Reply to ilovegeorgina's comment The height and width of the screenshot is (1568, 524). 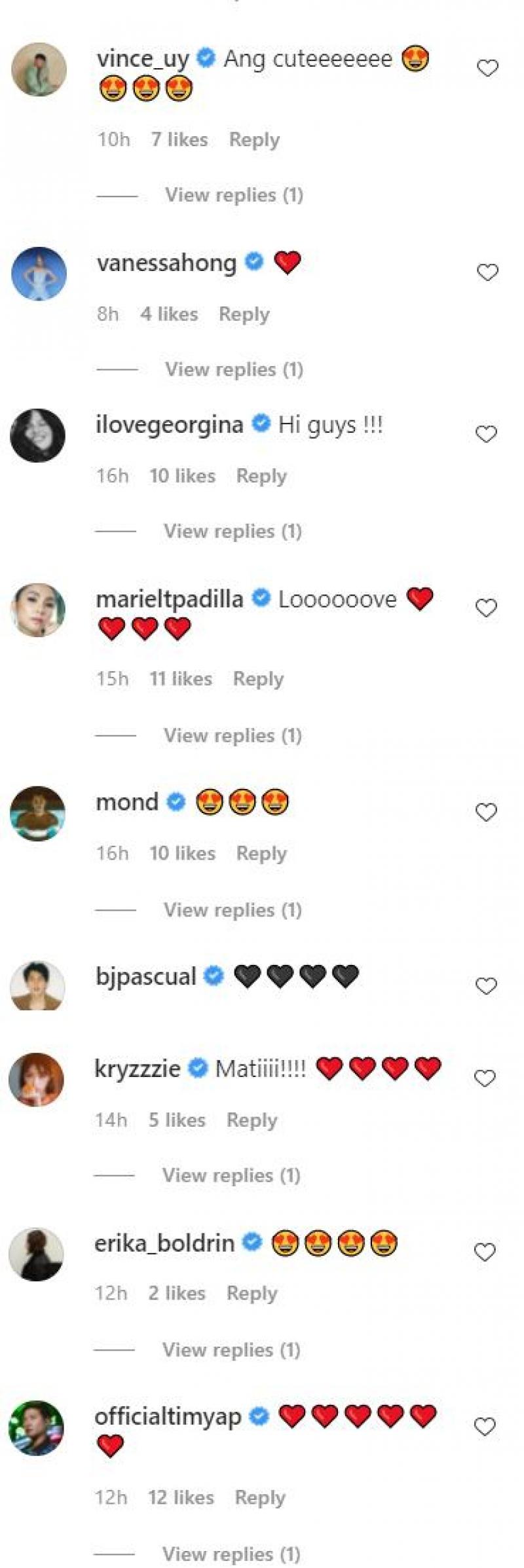pos(261,476)
